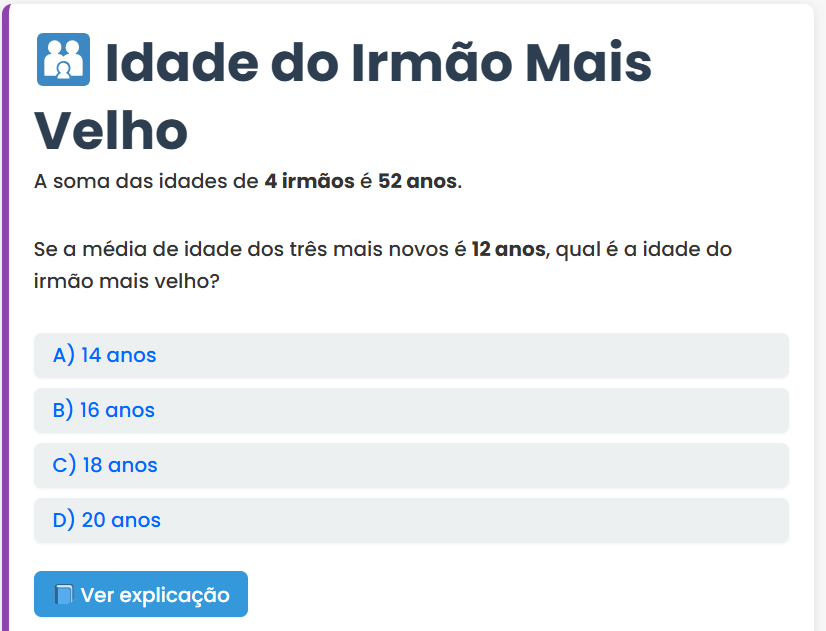Select answer option A) 14 anos

tap(411, 355)
